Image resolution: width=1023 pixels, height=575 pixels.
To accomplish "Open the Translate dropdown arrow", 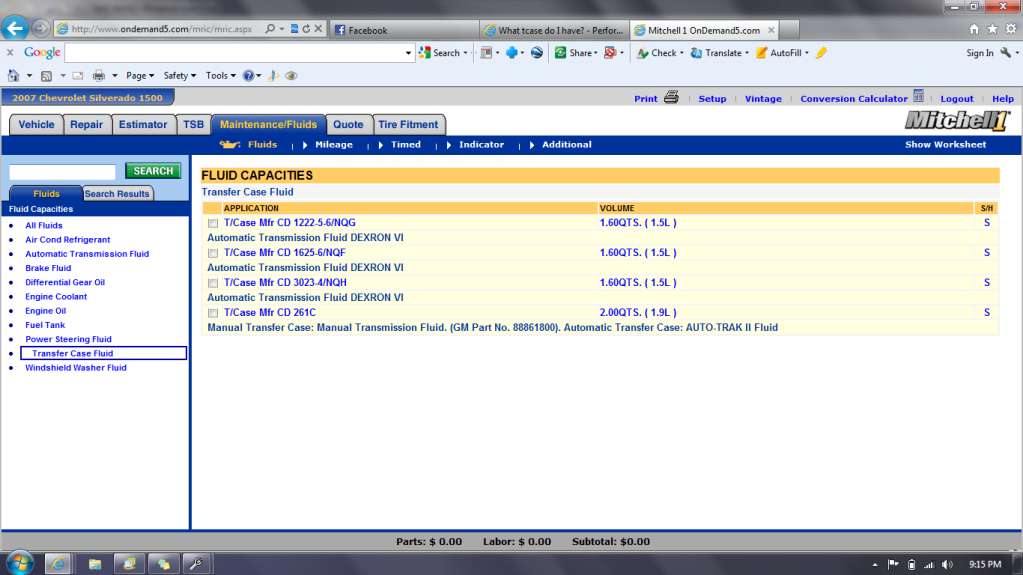I will 747,53.
